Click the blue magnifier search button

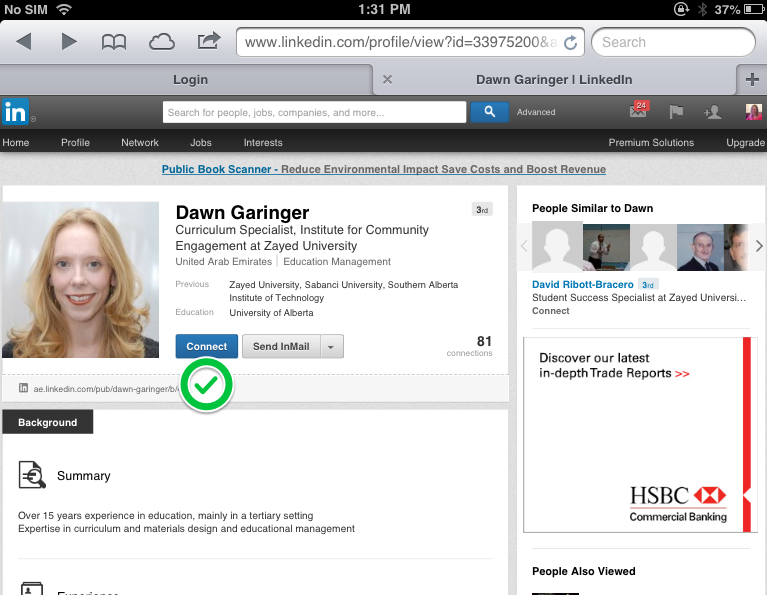click(x=490, y=112)
